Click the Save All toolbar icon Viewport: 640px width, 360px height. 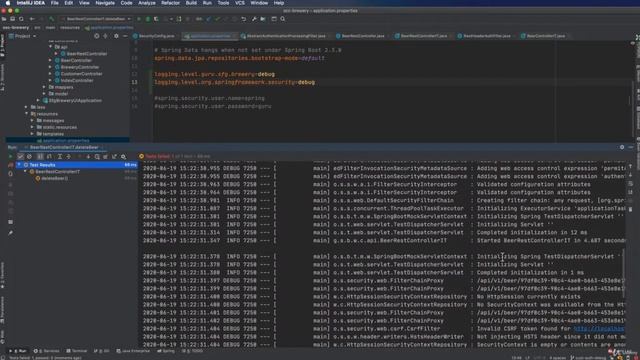12,19
